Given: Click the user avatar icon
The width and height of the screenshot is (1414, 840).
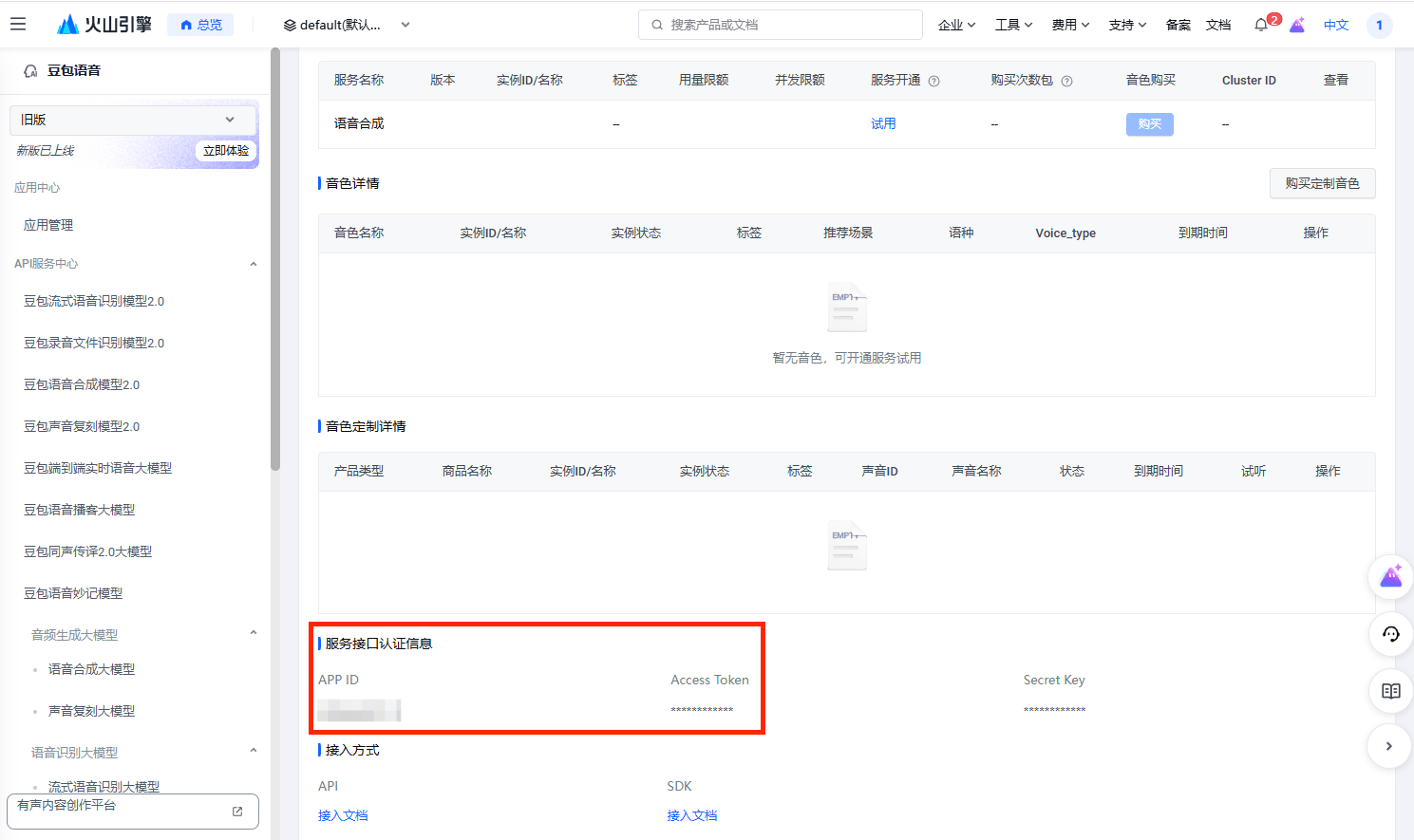Looking at the screenshot, I should pyautogui.click(x=1379, y=25).
